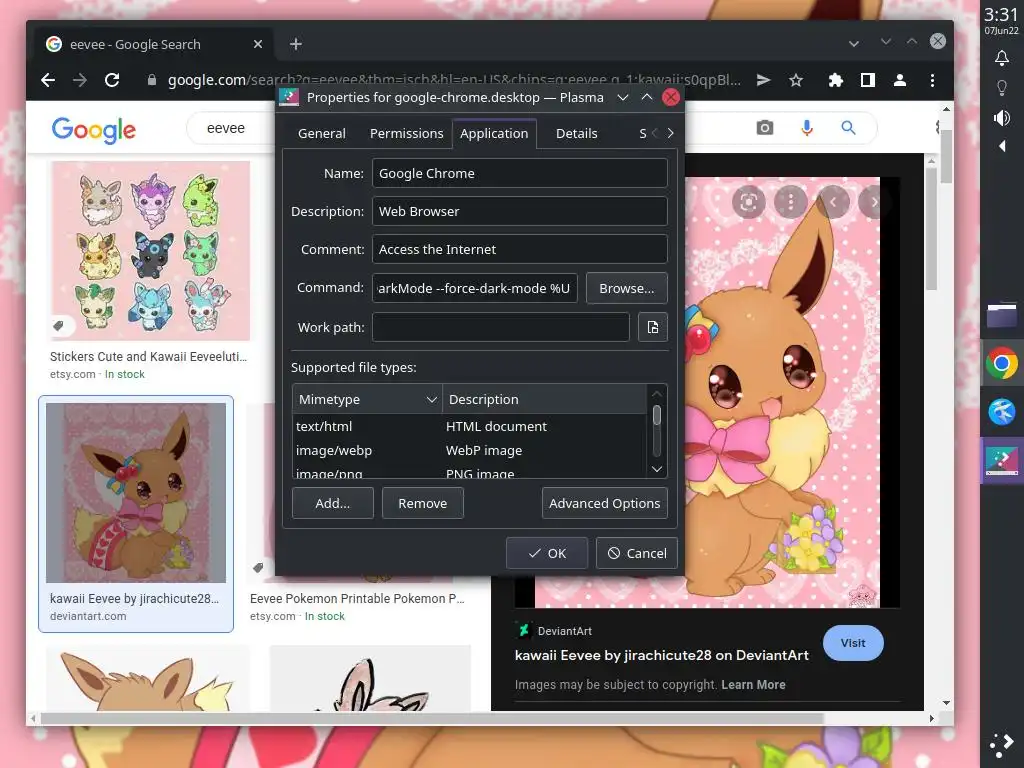Switch to the Details tab
The height and width of the screenshot is (768, 1024).
click(x=577, y=133)
